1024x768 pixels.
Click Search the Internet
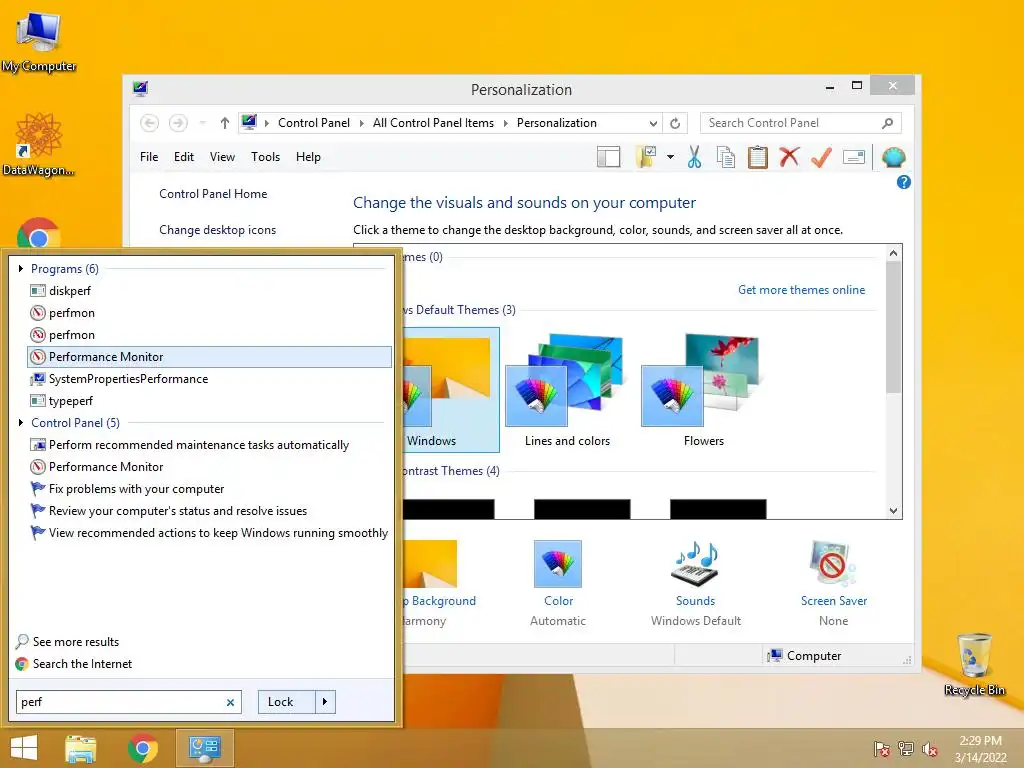(x=82, y=664)
